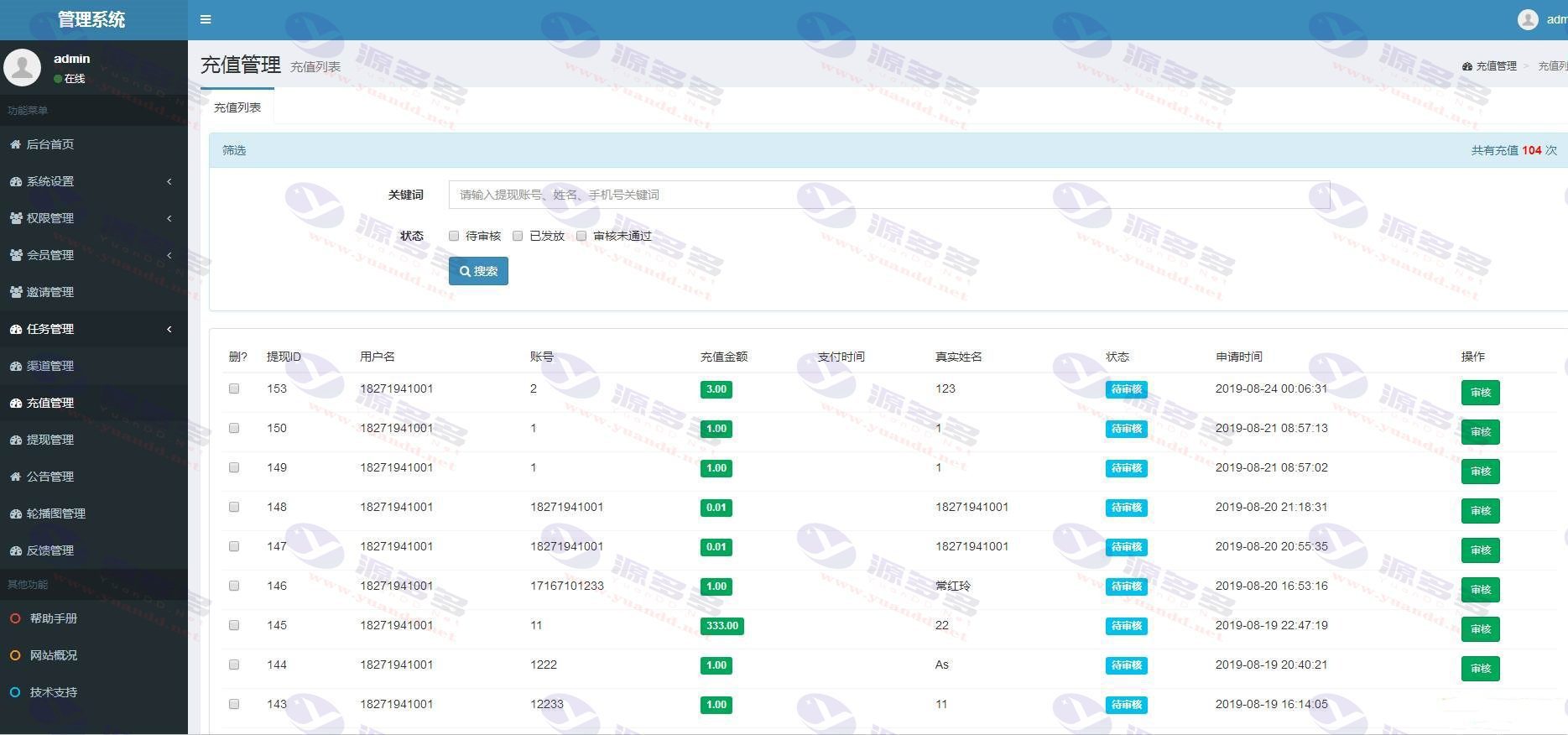1568x735 pixels.
Task: Click the 充值管理 sidebar icon
Action: pos(15,403)
